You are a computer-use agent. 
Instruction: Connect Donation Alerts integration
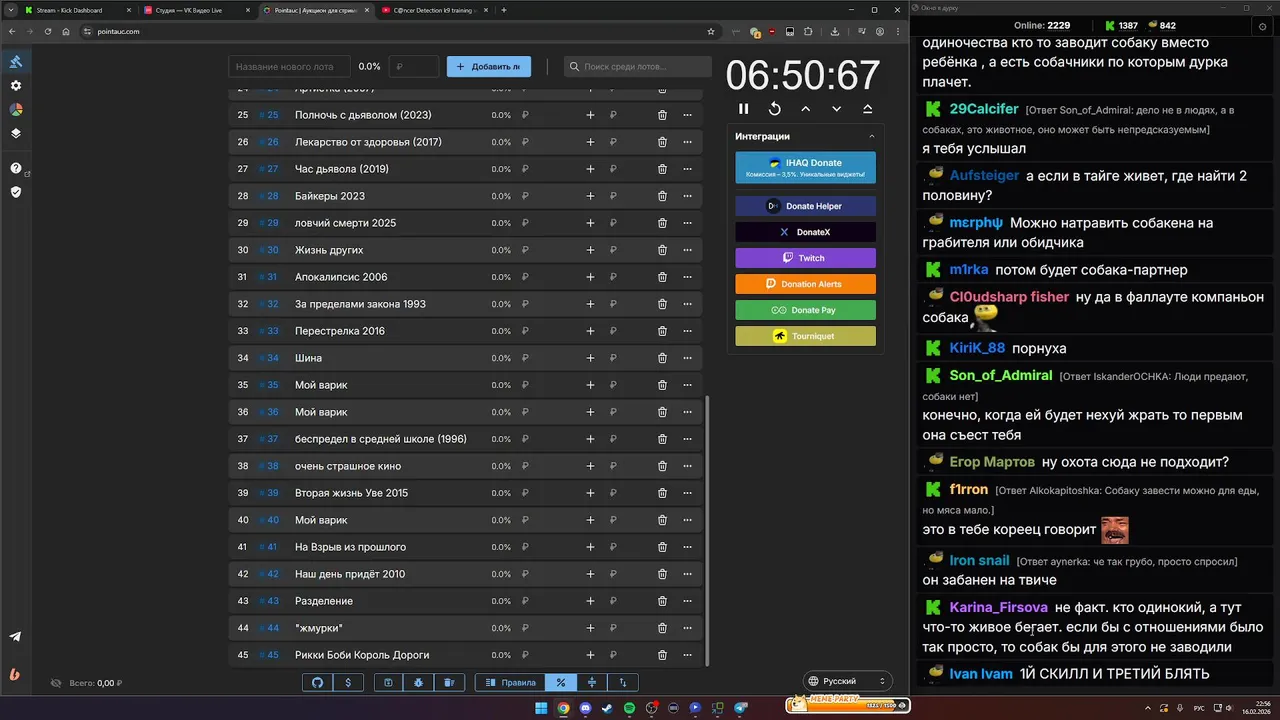[x=805, y=284]
